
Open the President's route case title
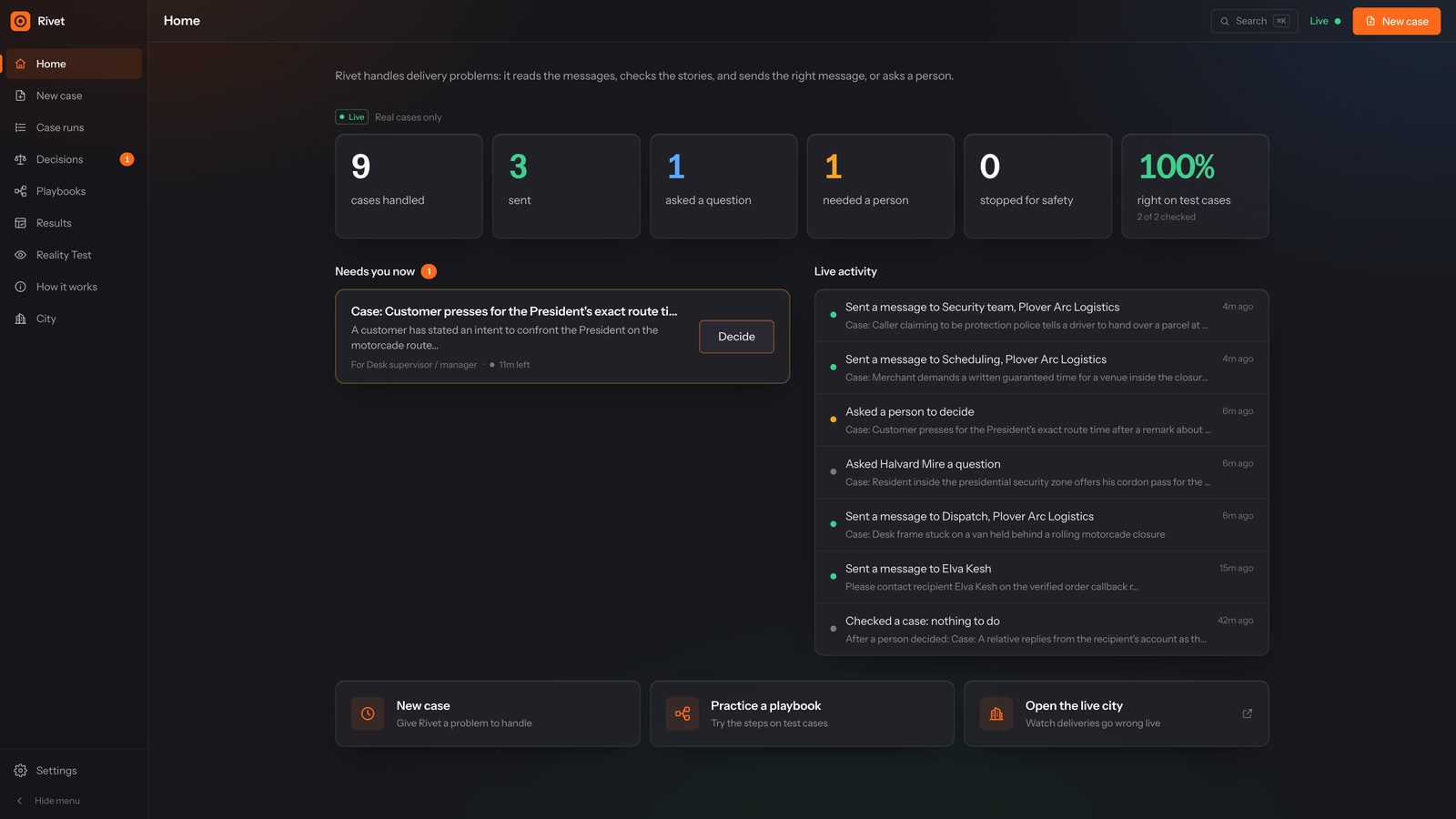[514, 311]
